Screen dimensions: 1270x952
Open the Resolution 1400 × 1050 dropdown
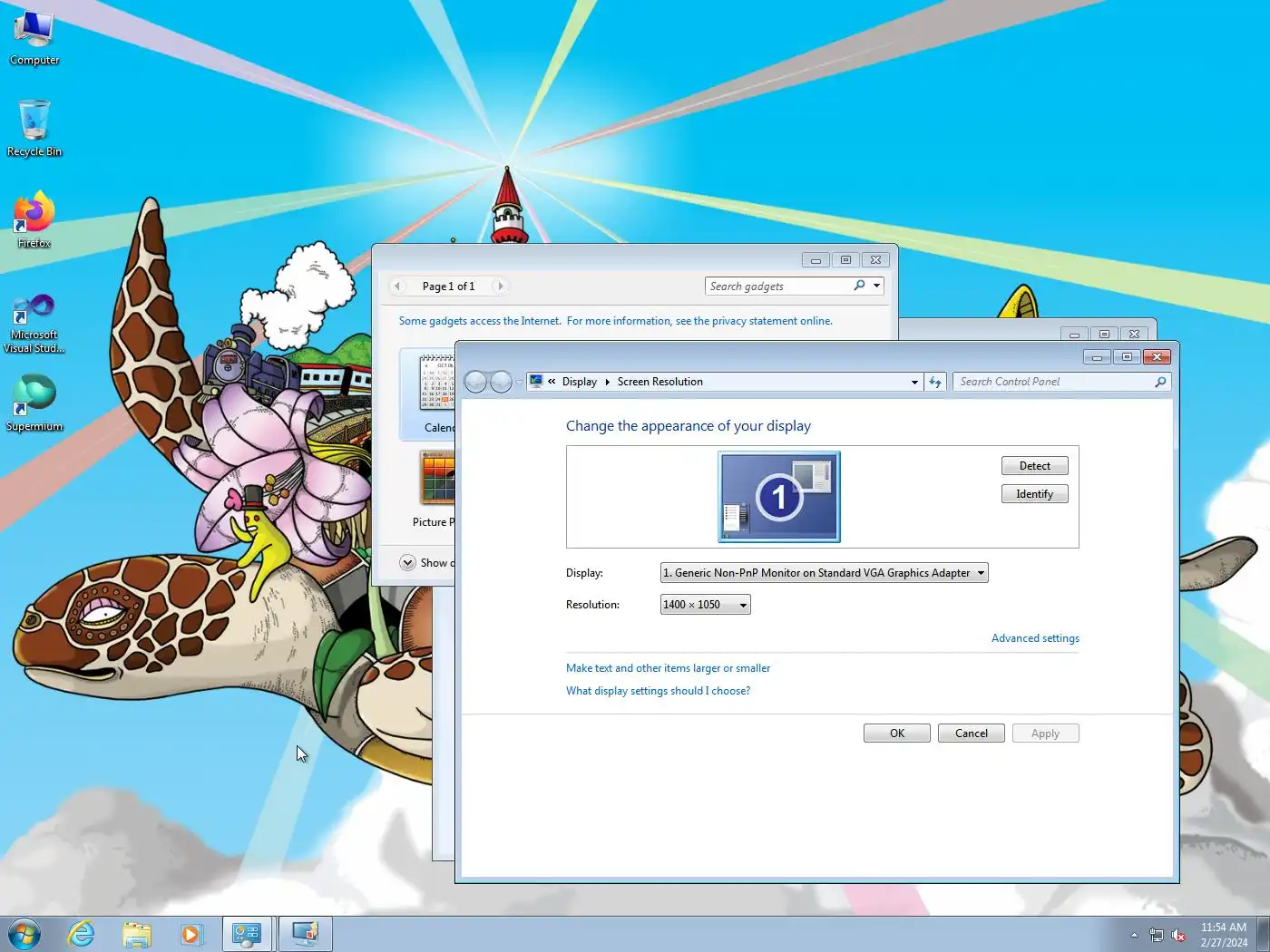(x=706, y=605)
